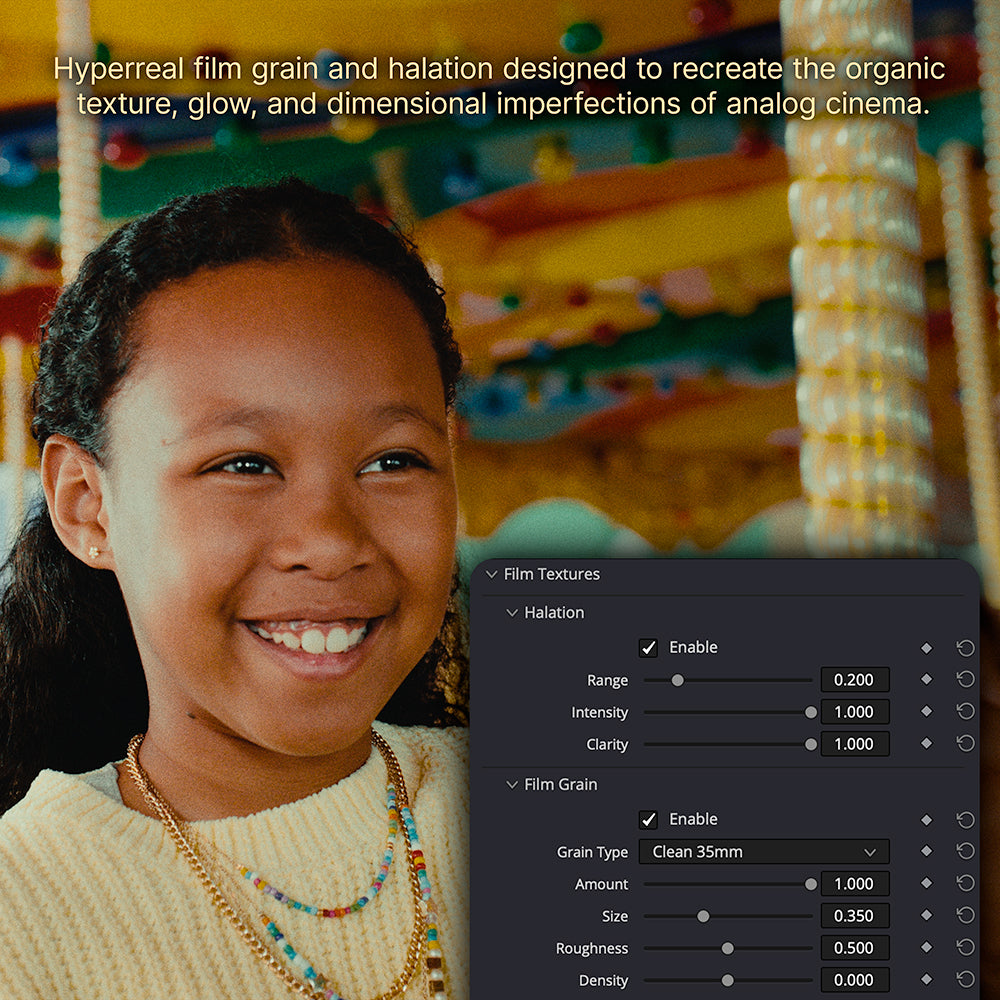Reset the Density parameter
Viewport: 1000px width, 1000px height.
[966, 979]
